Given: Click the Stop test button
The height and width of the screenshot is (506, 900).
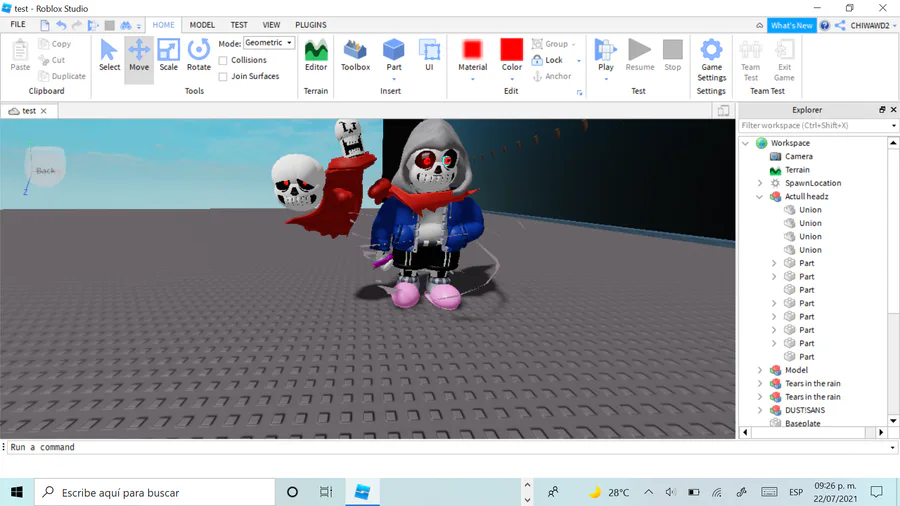Looking at the screenshot, I should pos(672,55).
